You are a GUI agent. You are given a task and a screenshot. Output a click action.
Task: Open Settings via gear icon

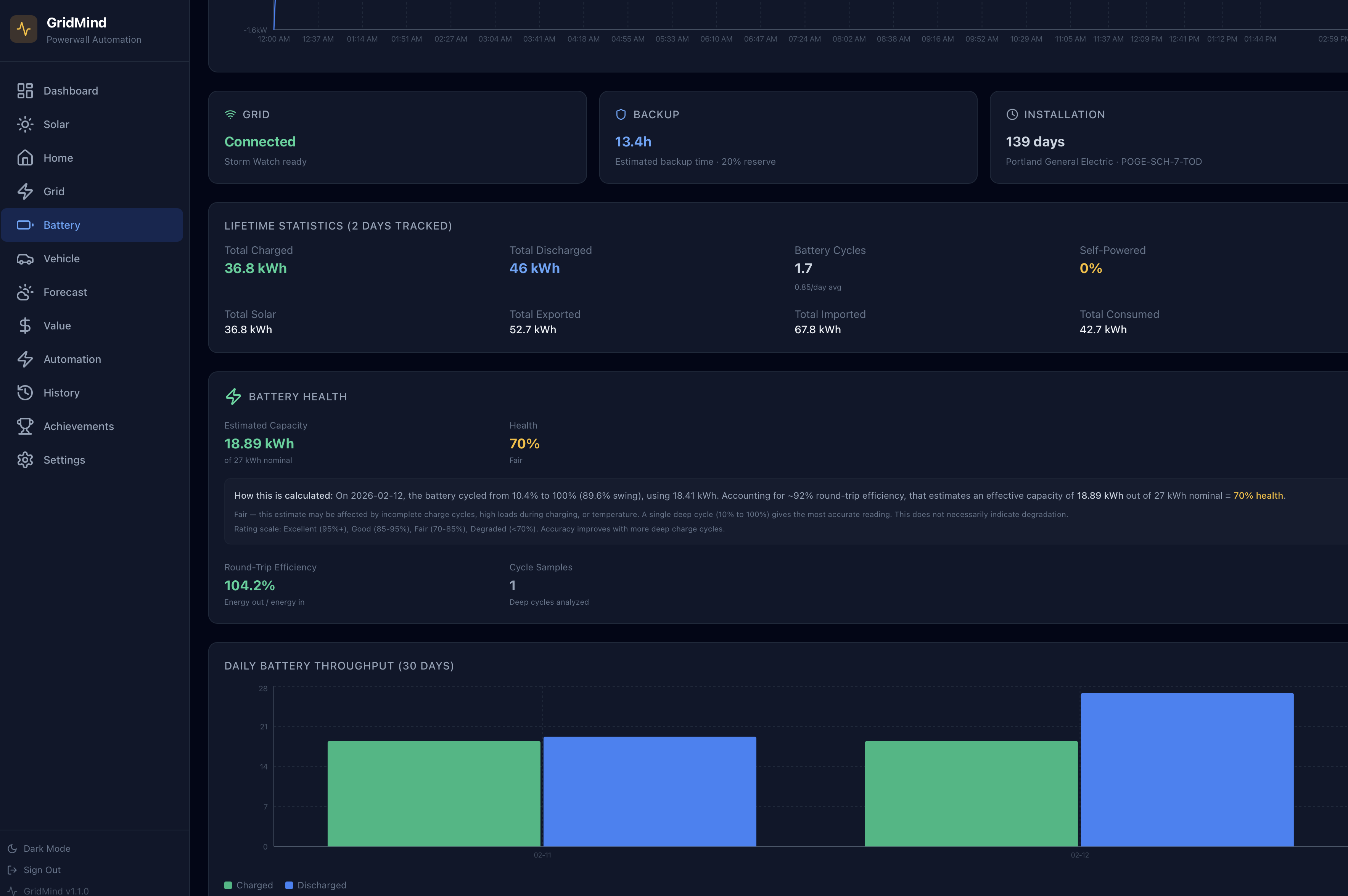[24, 460]
